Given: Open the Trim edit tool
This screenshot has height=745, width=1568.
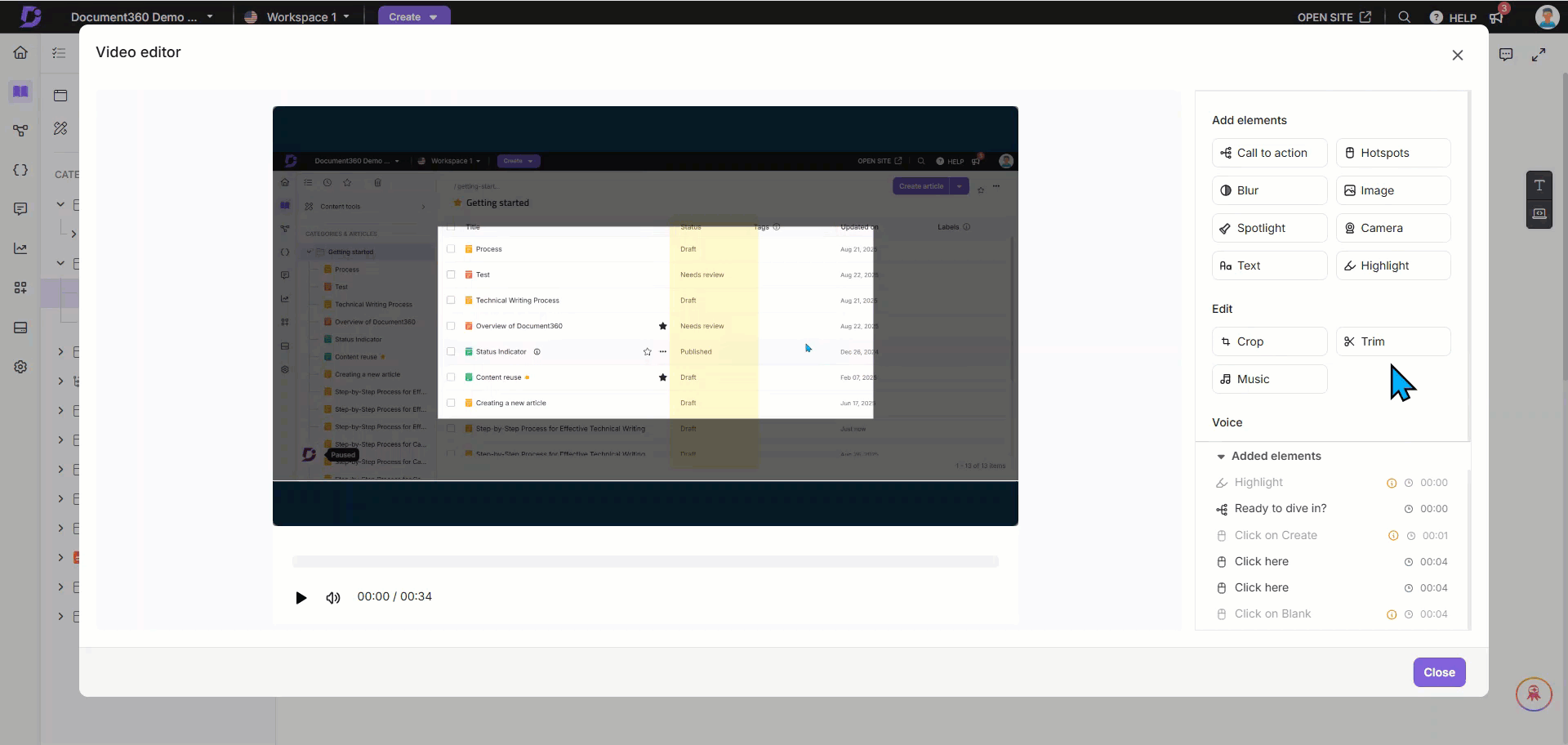Looking at the screenshot, I should [x=1393, y=341].
